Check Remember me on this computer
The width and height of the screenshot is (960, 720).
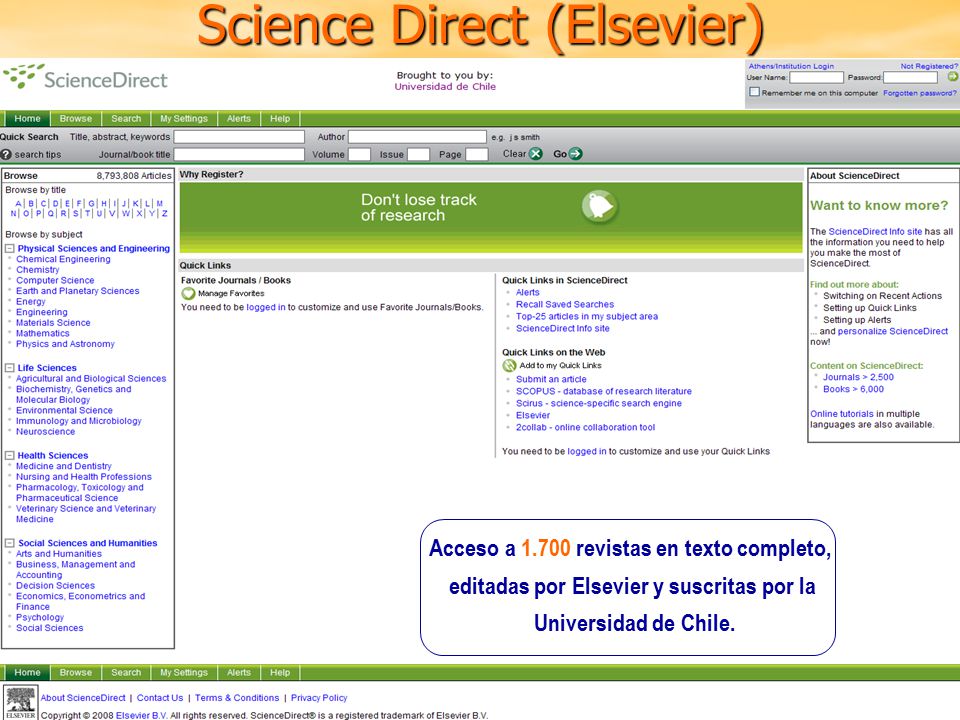click(754, 92)
